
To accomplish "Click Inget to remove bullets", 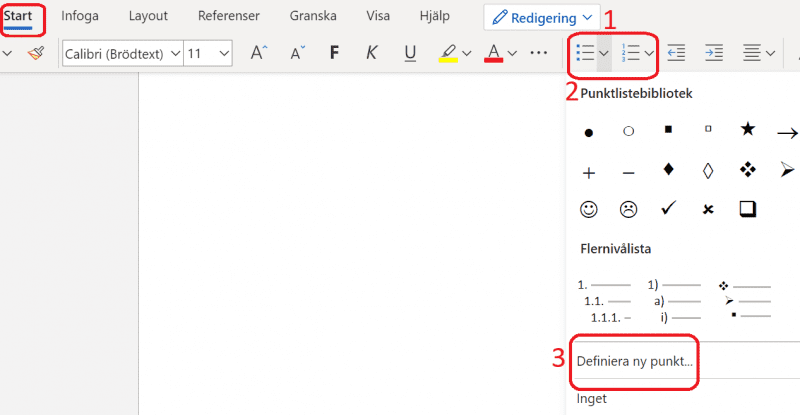I will (x=592, y=399).
